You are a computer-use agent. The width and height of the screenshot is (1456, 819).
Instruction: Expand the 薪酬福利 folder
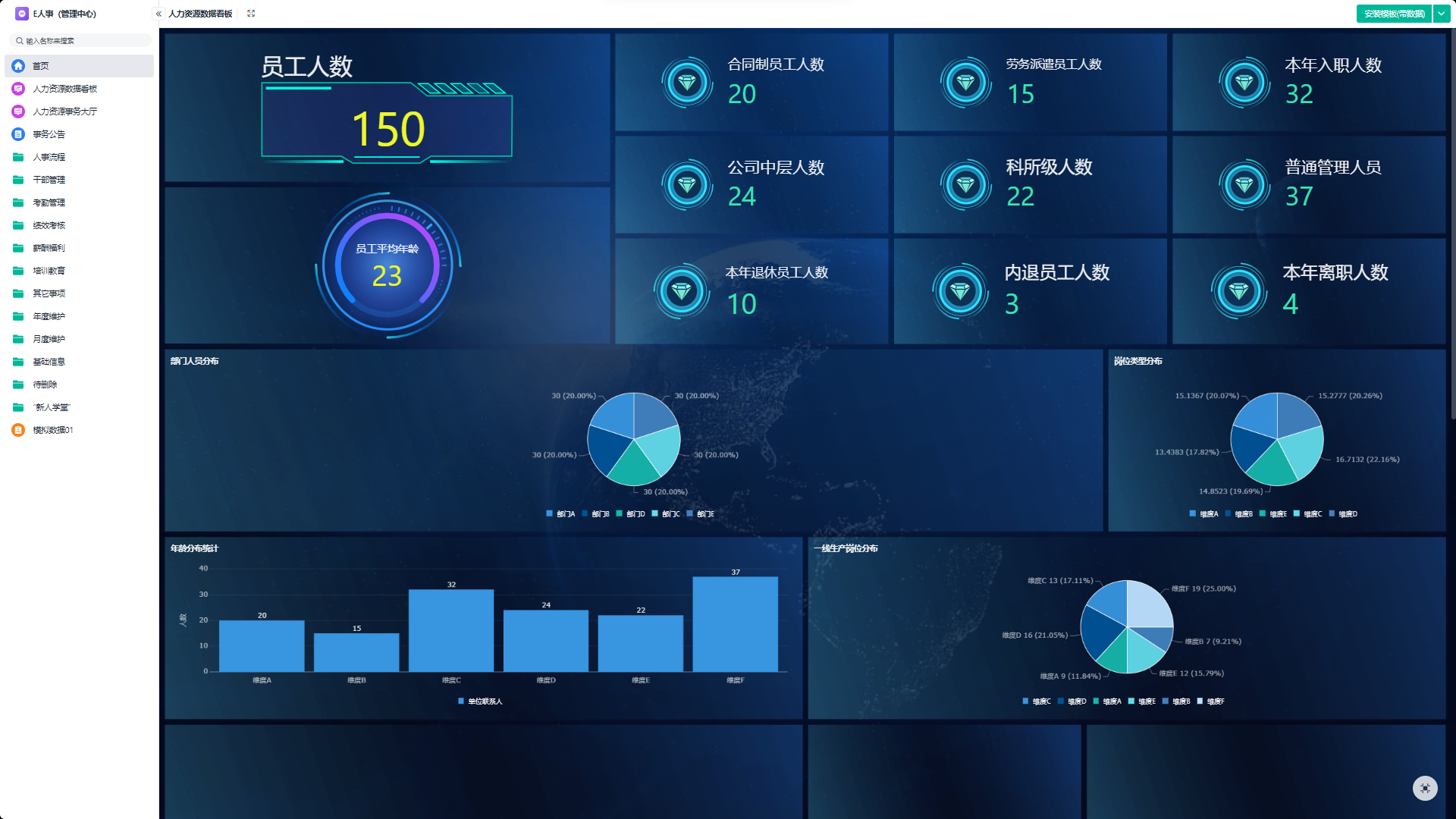pos(49,248)
